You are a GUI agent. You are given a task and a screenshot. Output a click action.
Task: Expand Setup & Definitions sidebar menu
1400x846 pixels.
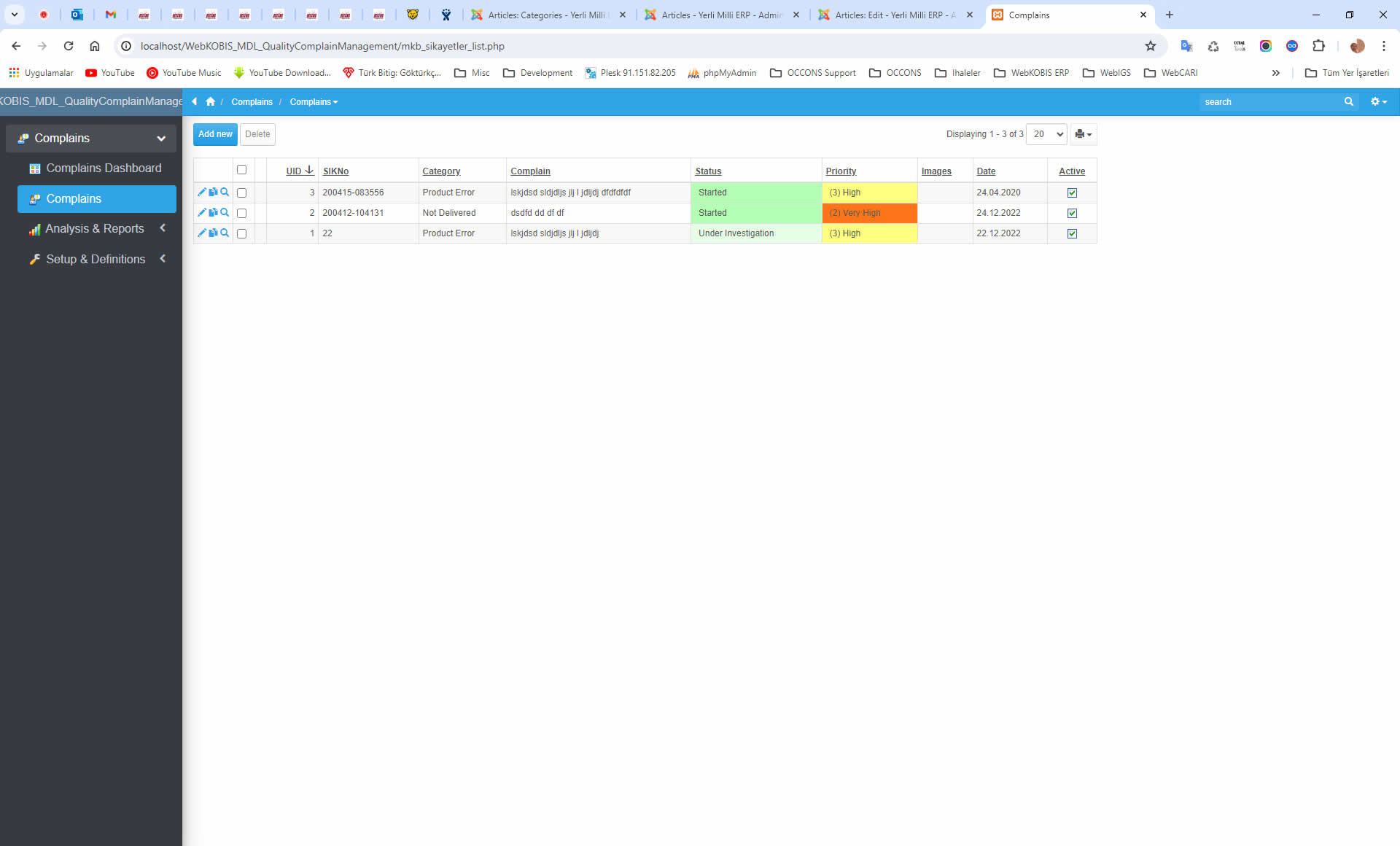pyautogui.click(x=95, y=260)
